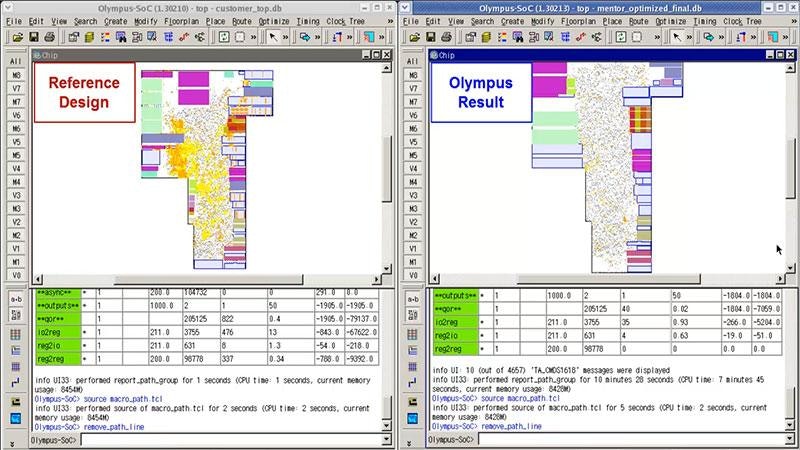Click the red route path icon in customer_top.db toolbar
800x450 pixels.
[184, 37]
